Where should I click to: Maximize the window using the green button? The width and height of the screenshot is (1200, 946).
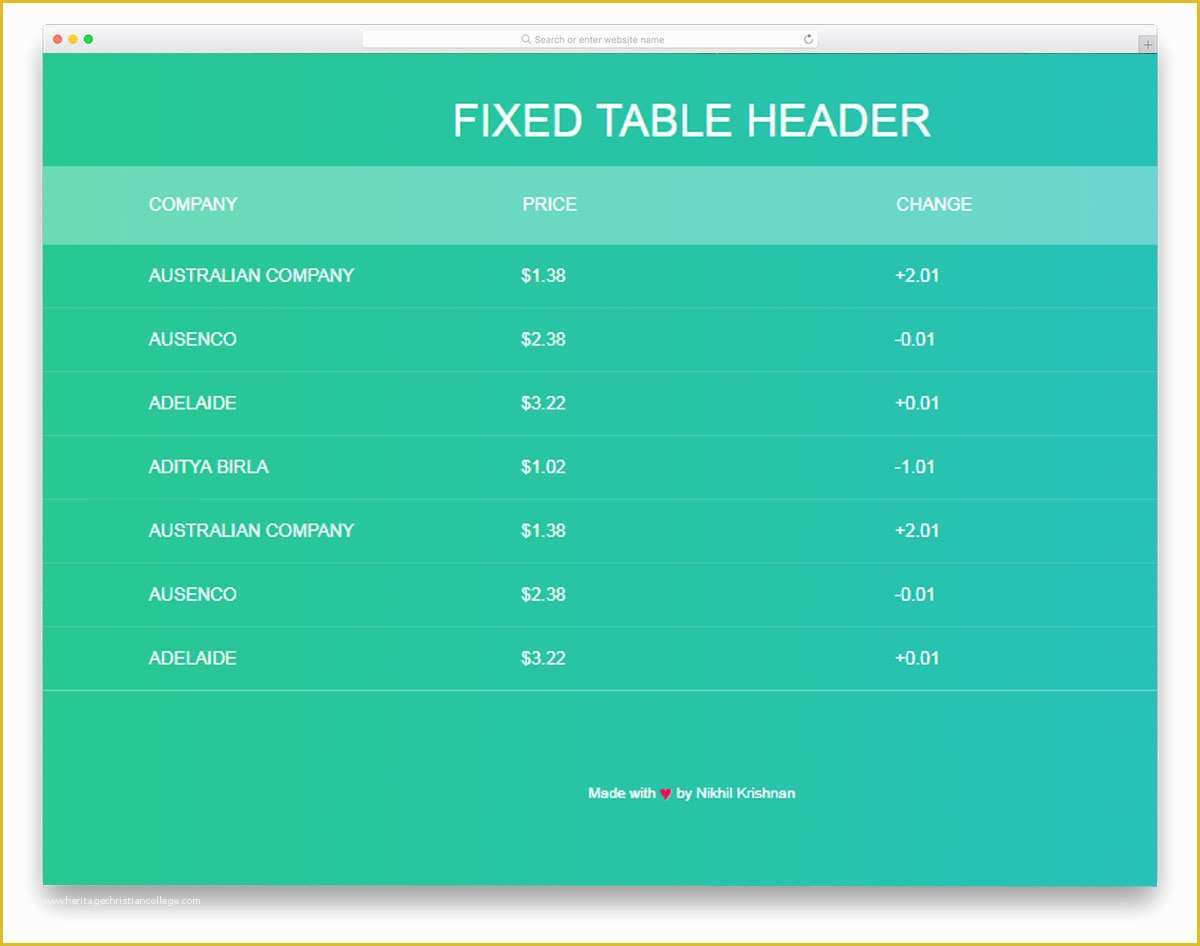click(88, 39)
